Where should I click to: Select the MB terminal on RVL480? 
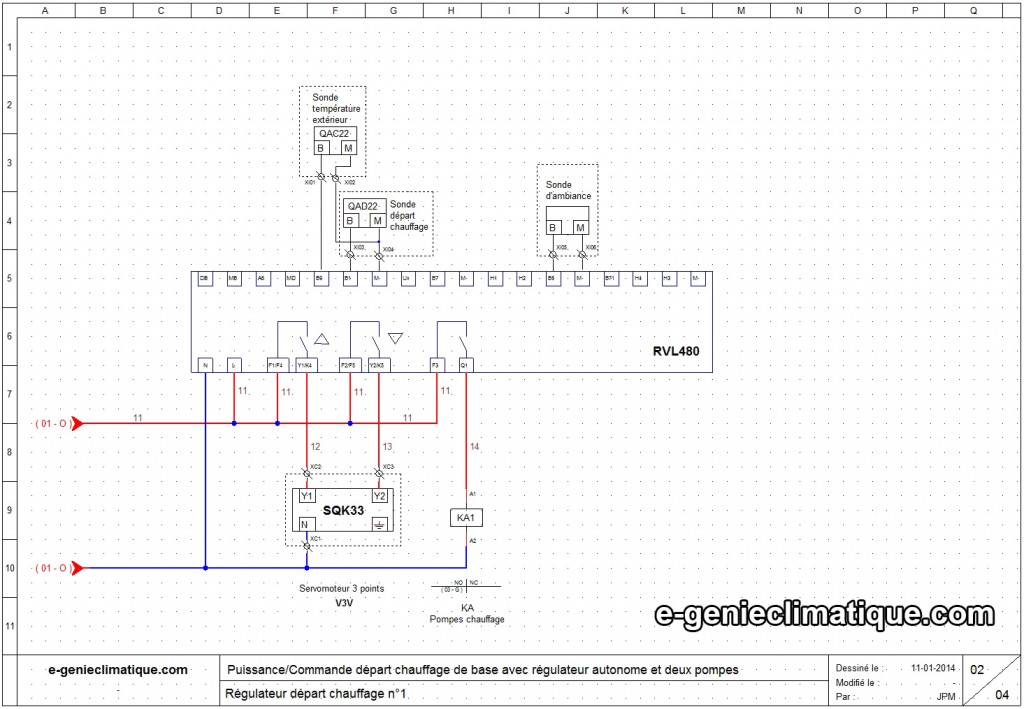coord(233,279)
